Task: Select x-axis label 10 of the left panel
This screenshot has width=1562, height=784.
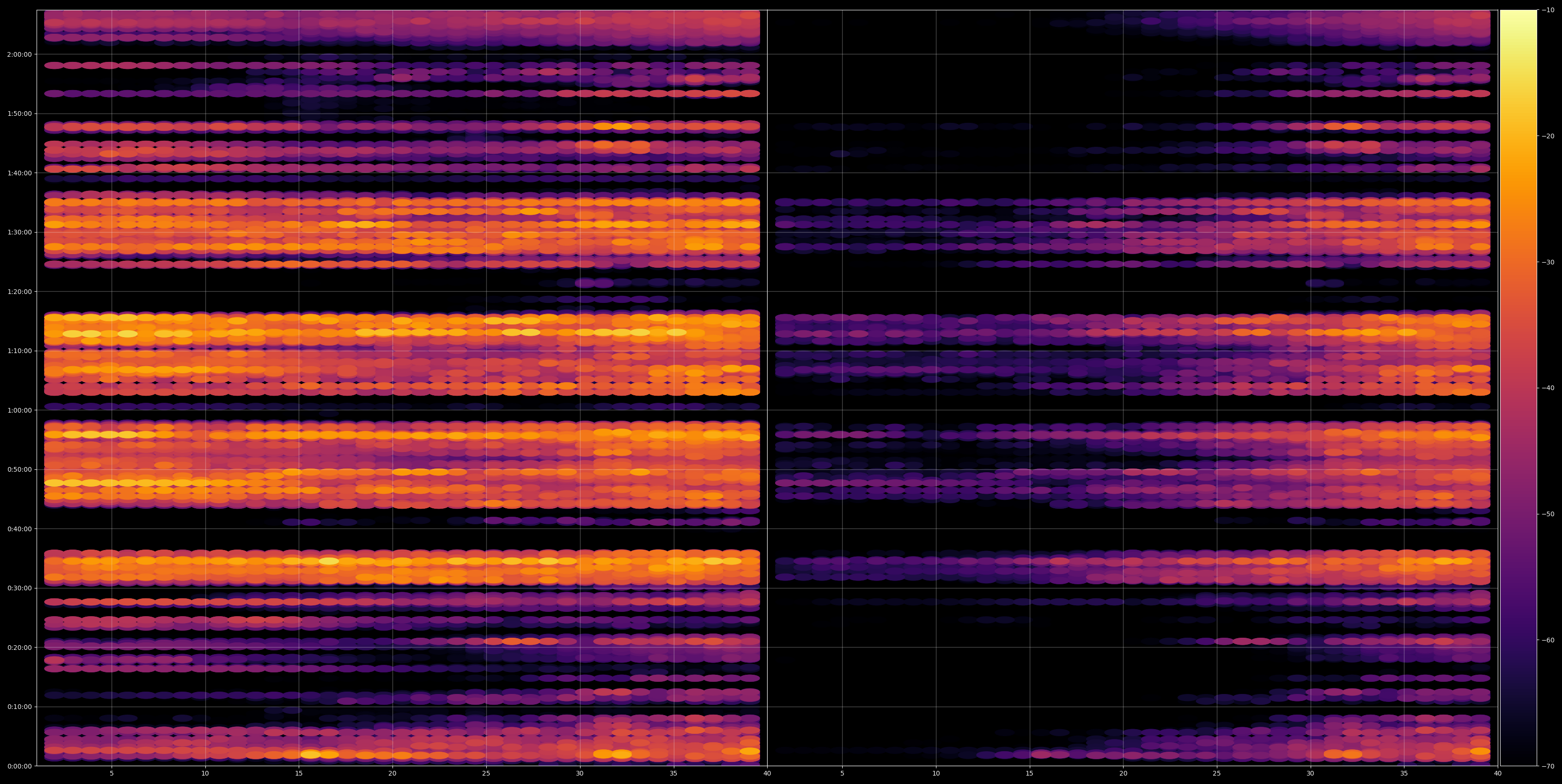Action: pyautogui.click(x=205, y=774)
